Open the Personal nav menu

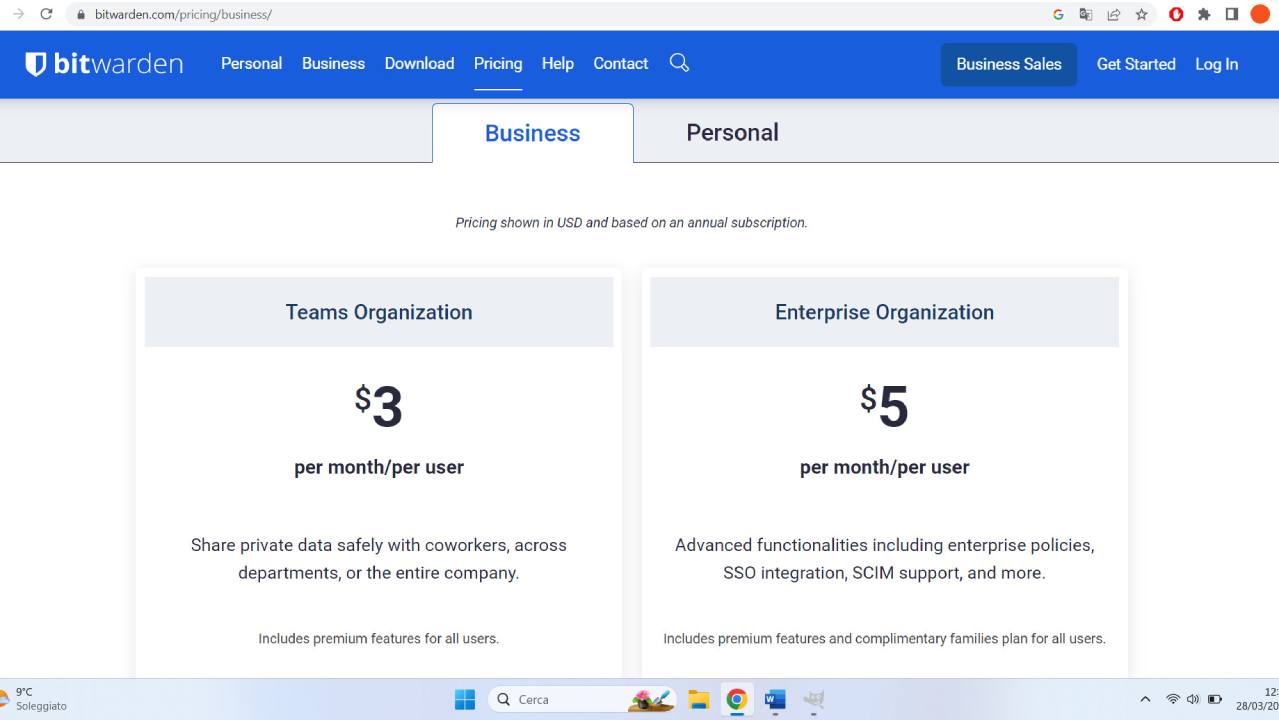(252, 63)
